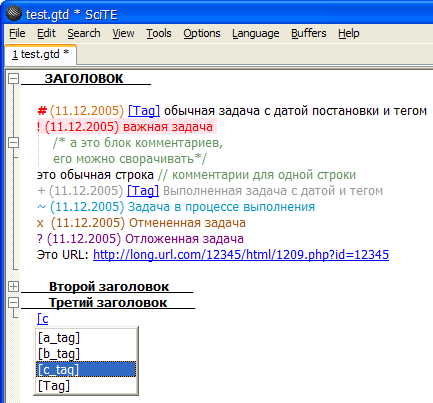The image size is (433, 403).
Task: Select the test.gtd file tab
Action: point(41,54)
